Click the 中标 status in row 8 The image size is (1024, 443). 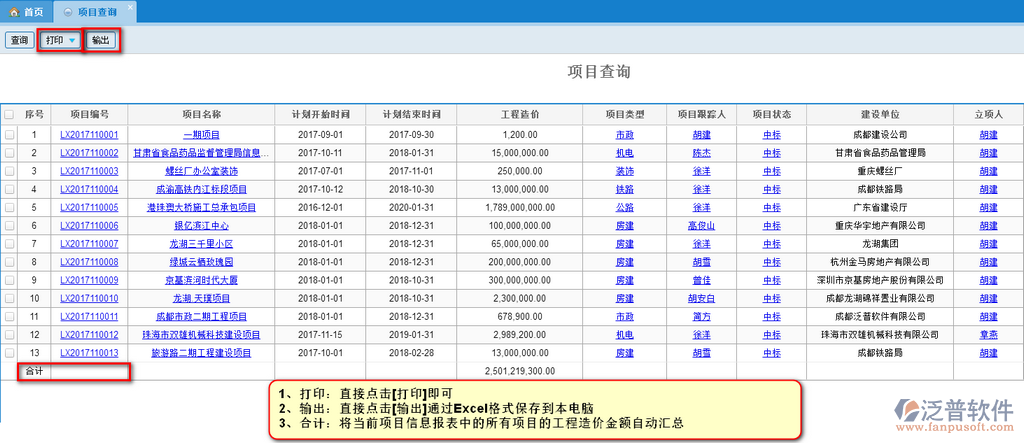772,262
